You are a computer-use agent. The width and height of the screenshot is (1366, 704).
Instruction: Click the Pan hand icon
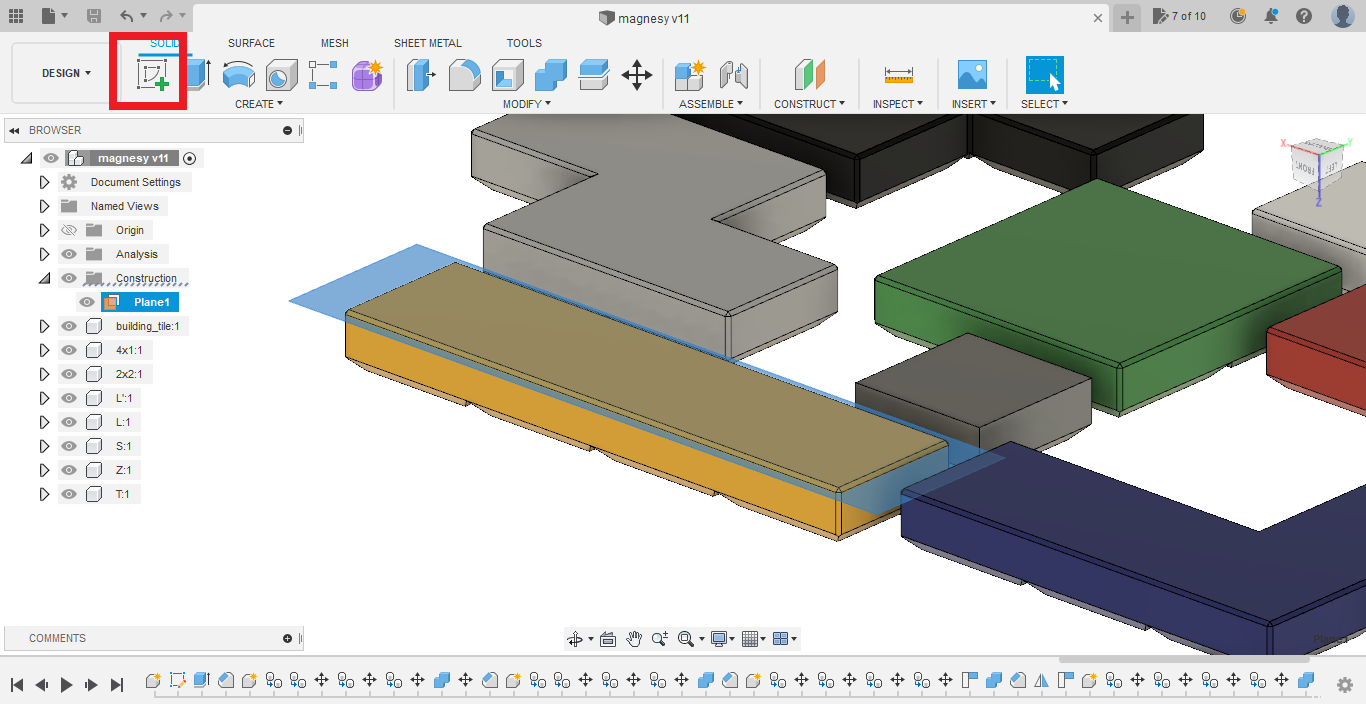[634, 639]
